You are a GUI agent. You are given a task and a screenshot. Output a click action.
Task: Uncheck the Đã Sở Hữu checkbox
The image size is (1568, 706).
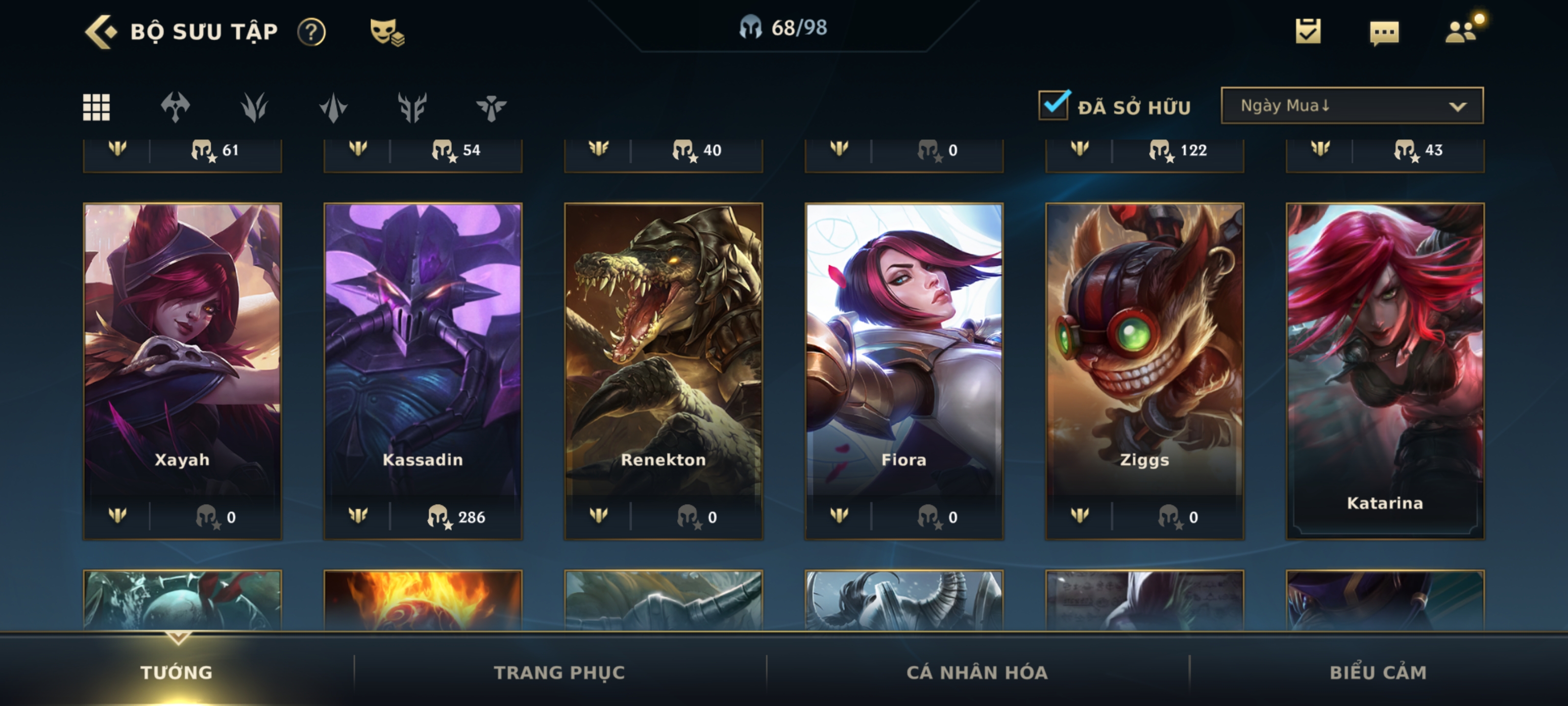click(1054, 105)
